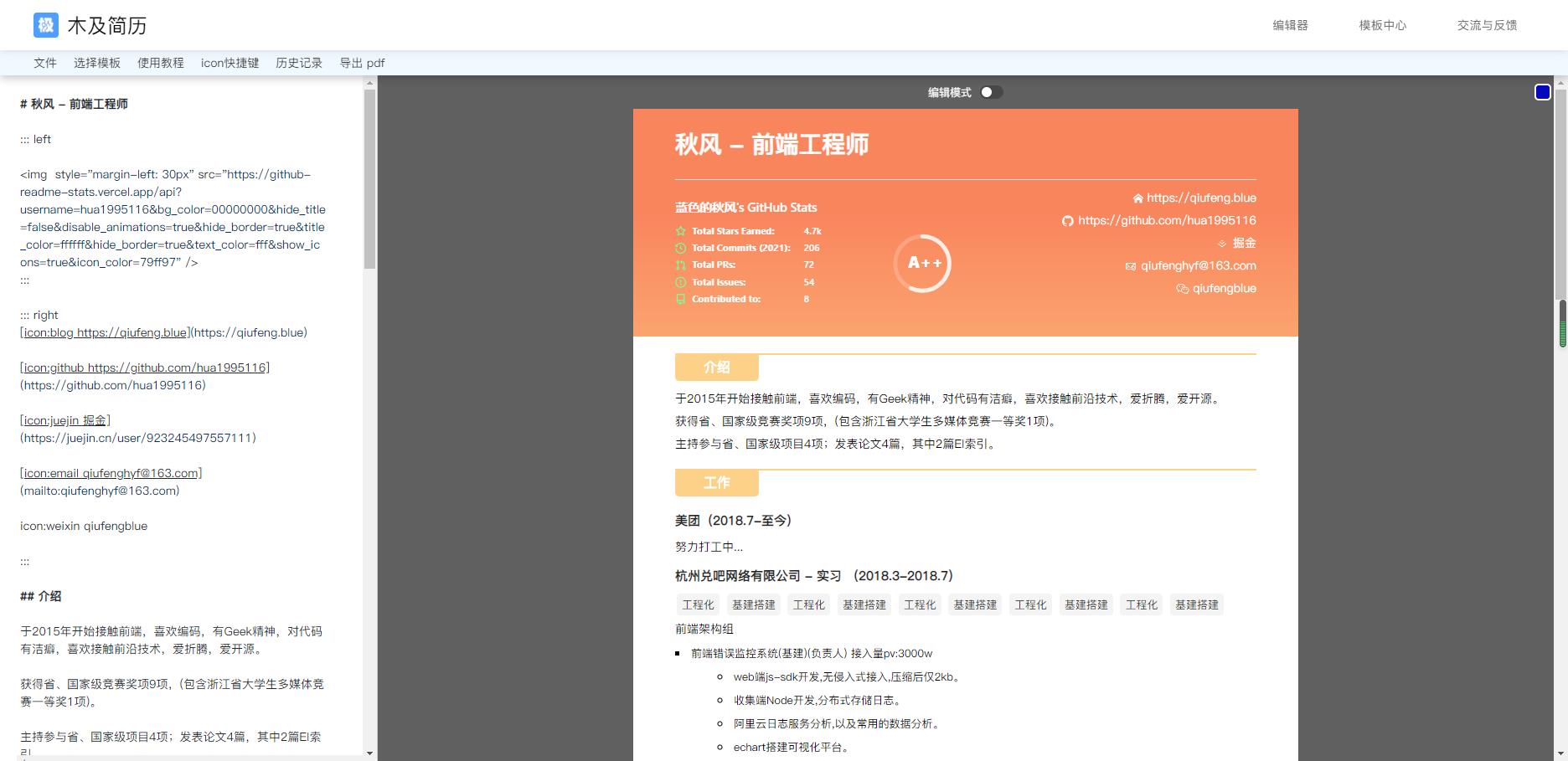Click the '::: left' line in editor
Image resolution: width=1568 pixels, height=761 pixels.
[x=36, y=139]
